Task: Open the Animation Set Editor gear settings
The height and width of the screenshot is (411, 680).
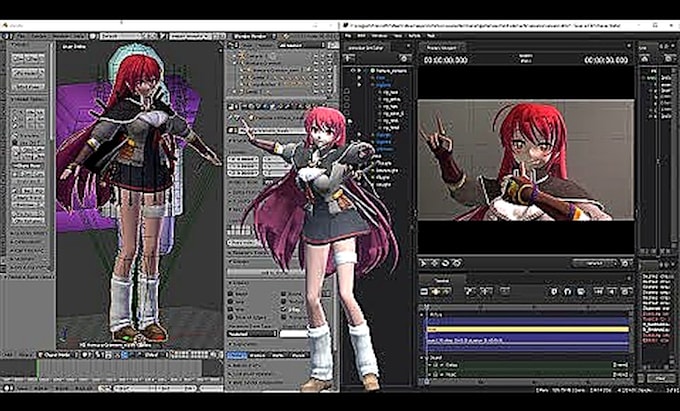Action: coord(404,59)
